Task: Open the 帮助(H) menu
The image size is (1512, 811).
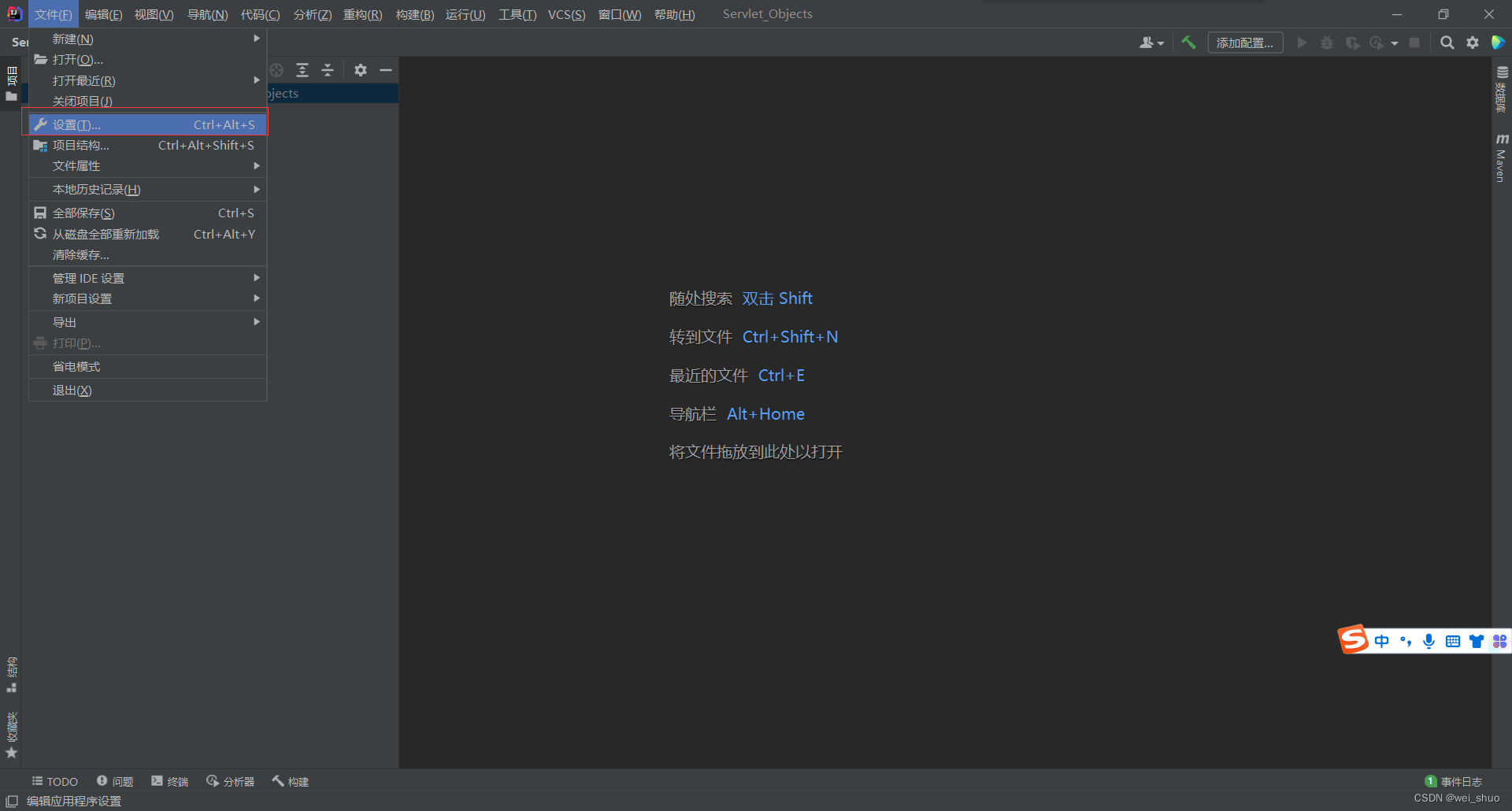Action: tap(674, 14)
